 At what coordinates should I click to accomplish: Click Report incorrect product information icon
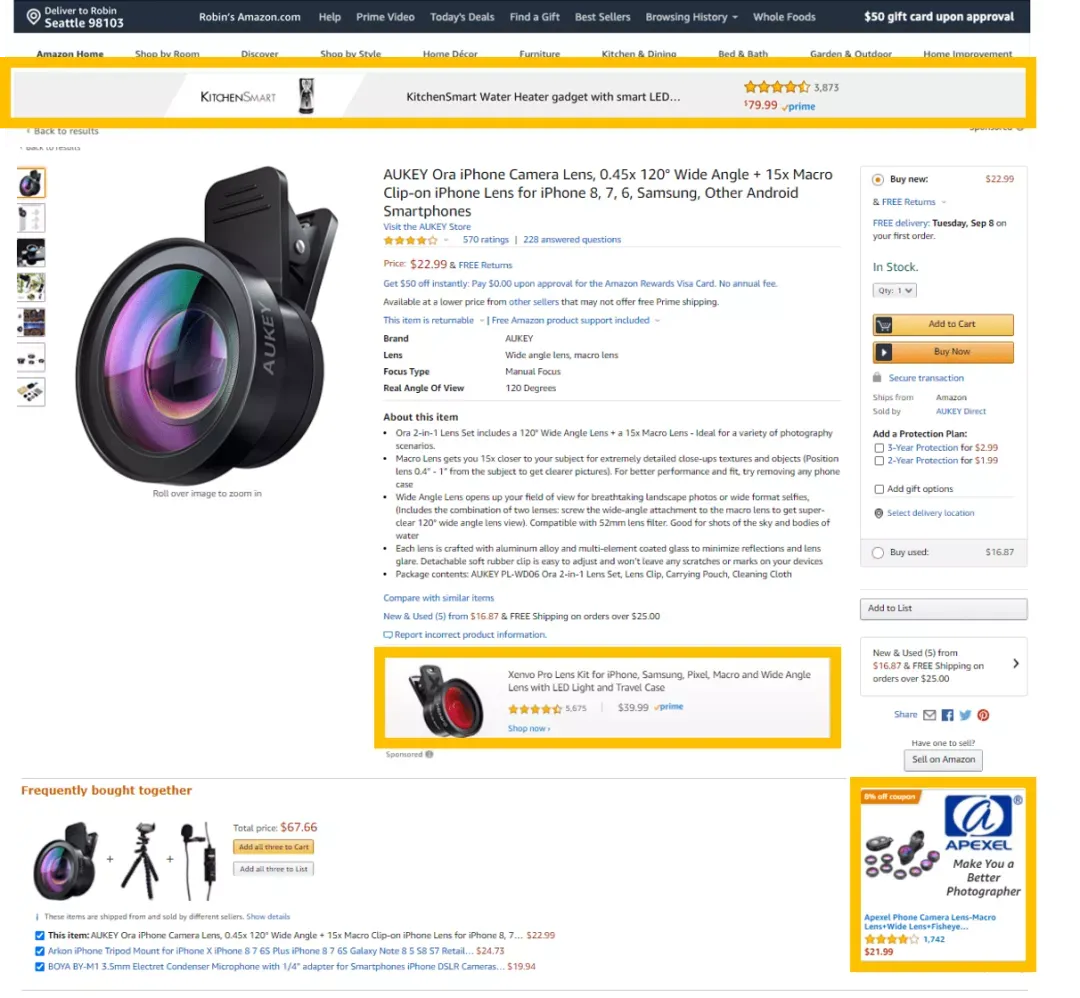388,635
